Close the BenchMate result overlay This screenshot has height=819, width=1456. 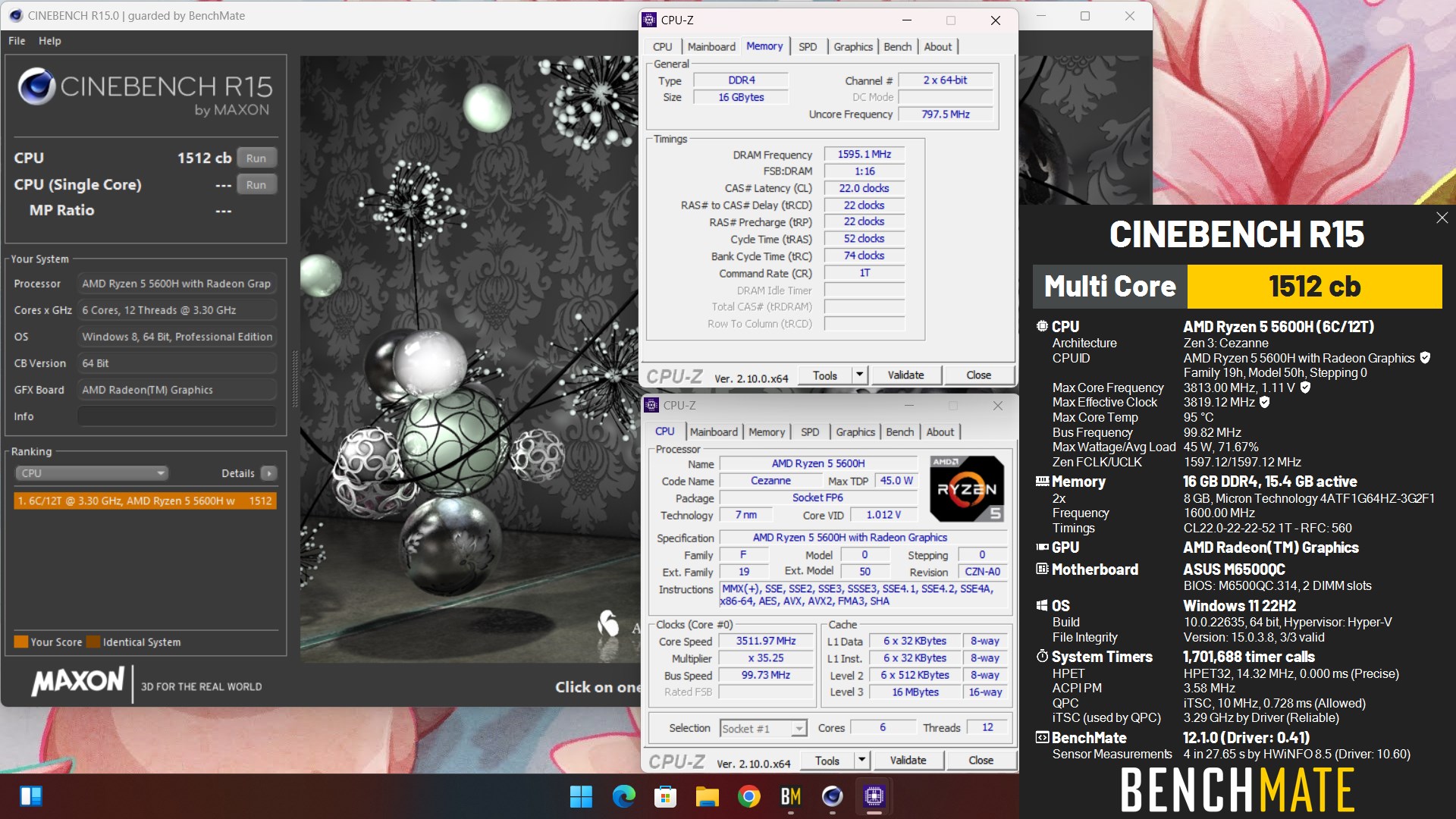click(1442, 218)
